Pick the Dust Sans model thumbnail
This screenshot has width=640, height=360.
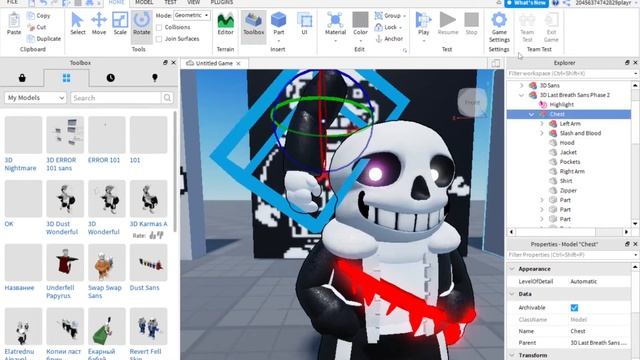point(148,262)
